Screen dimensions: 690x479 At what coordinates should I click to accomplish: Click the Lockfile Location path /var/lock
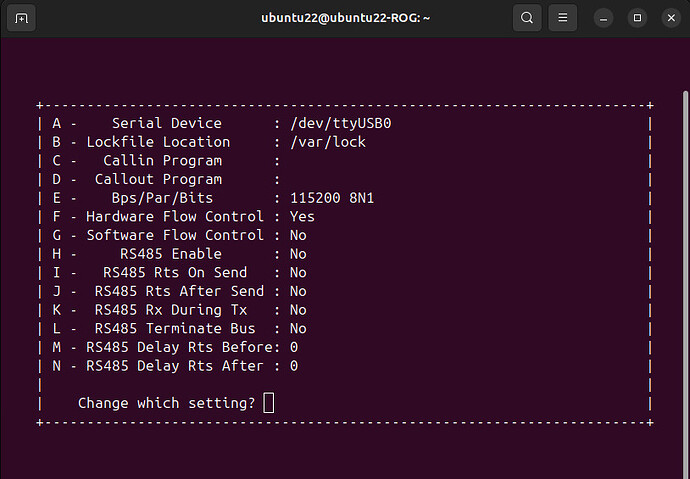[x=328, y=142]
